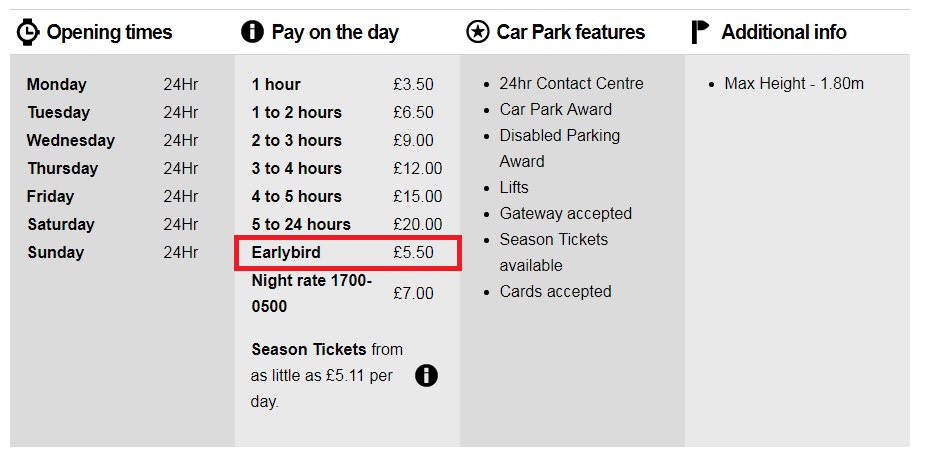The image size is (936, 456).
Task: Click the info icon beside Pay on the day
Action: coord(252,32)
